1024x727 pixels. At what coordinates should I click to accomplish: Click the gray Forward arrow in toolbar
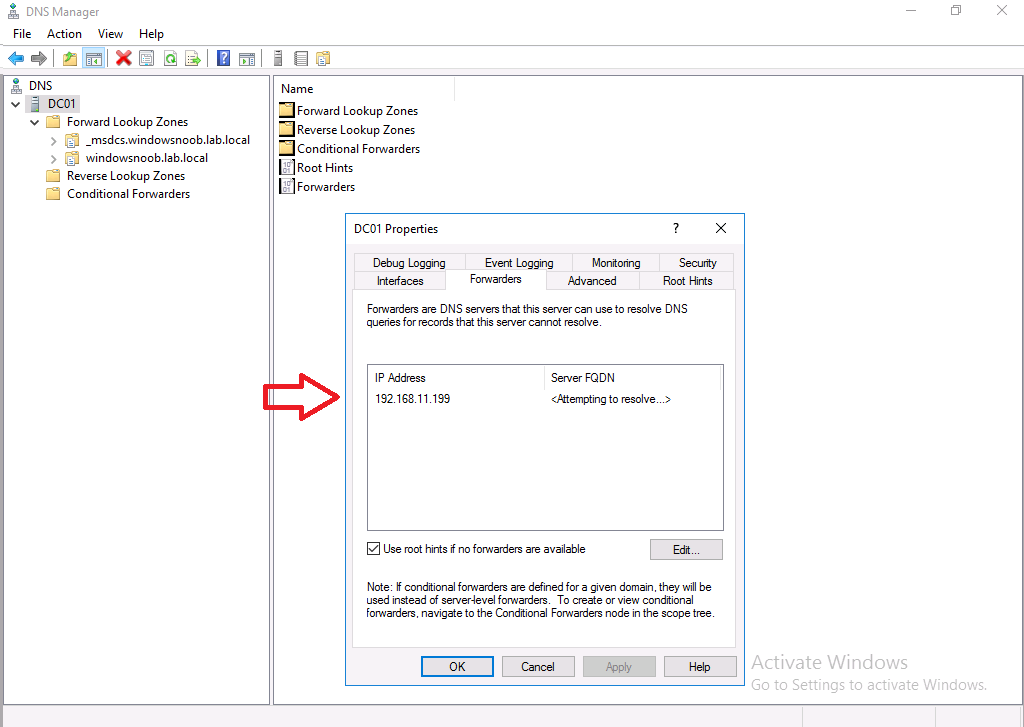pos(39,59)
